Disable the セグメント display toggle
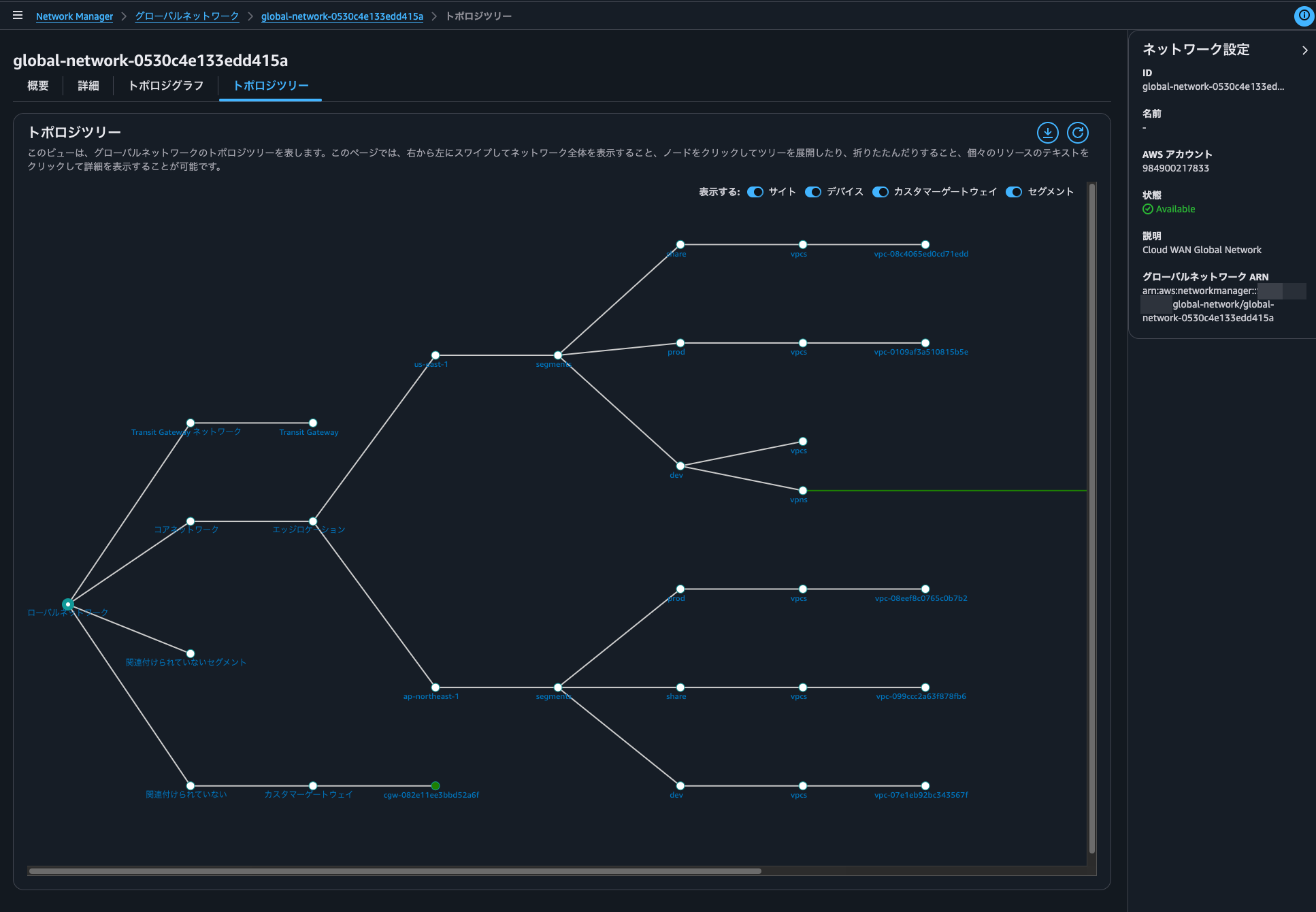The width and height of the screenshot is (1316, 912). coord(1014,192)
